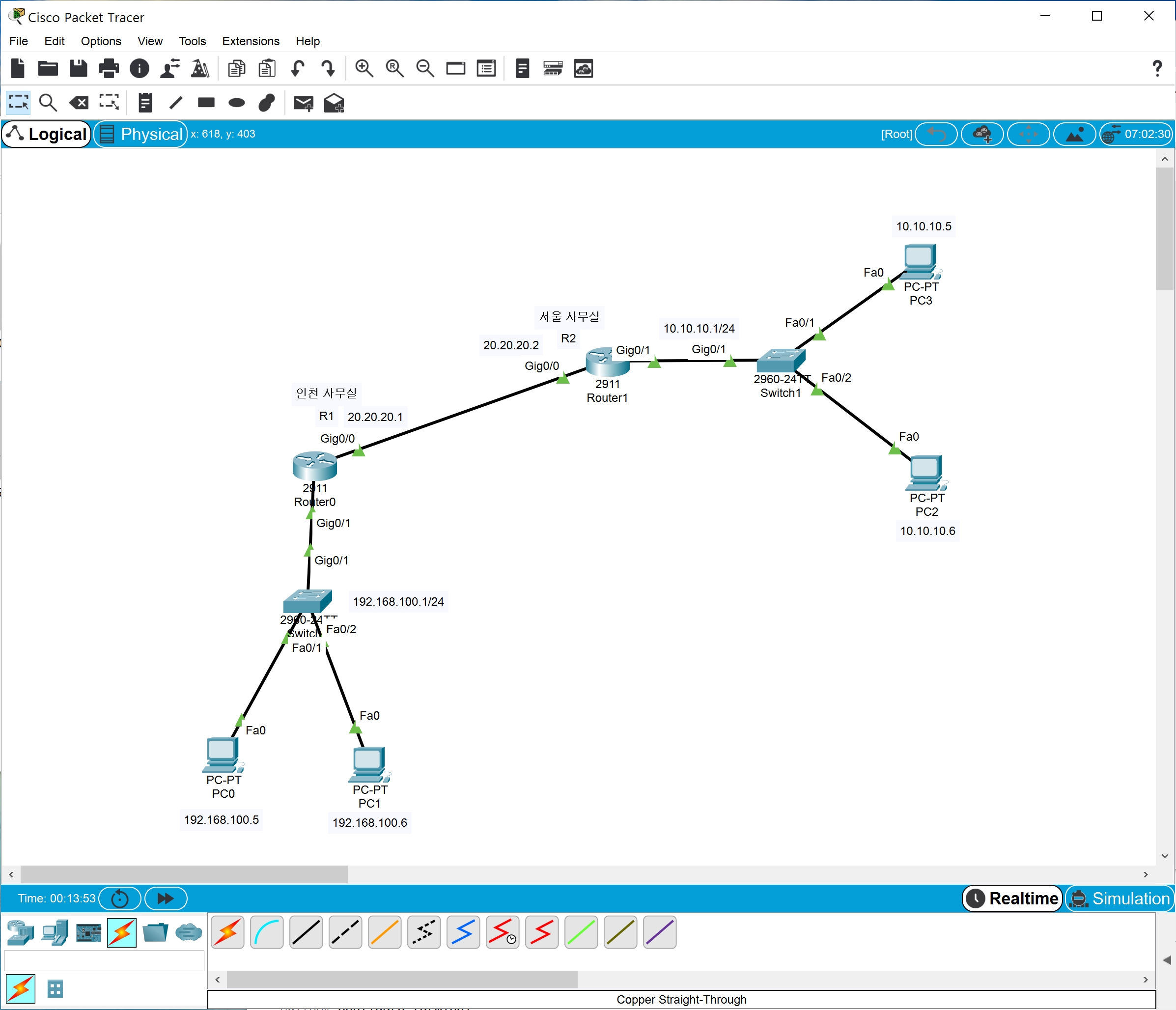1176x1010 pixels.
Task: Switch to Realtime mode
Action: click(x=1012, y=898)
